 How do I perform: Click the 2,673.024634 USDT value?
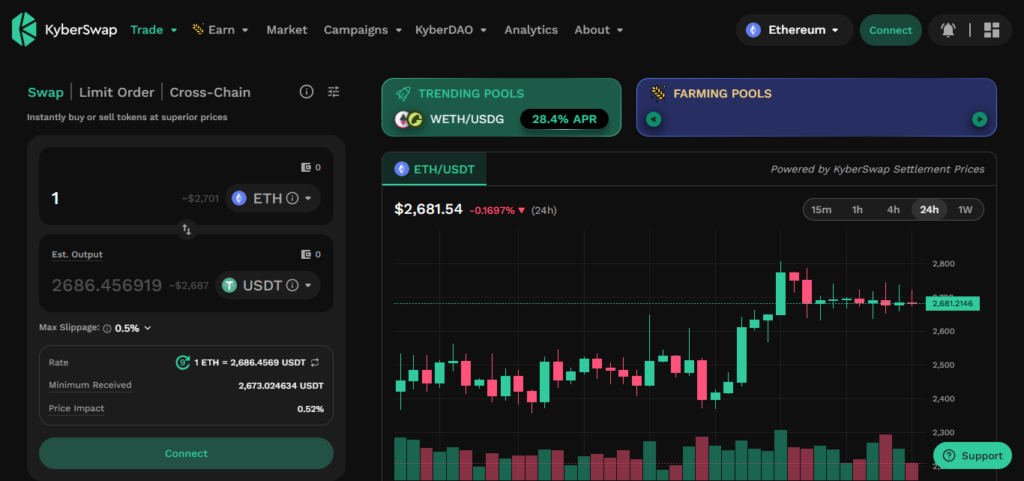click(281, 386)
